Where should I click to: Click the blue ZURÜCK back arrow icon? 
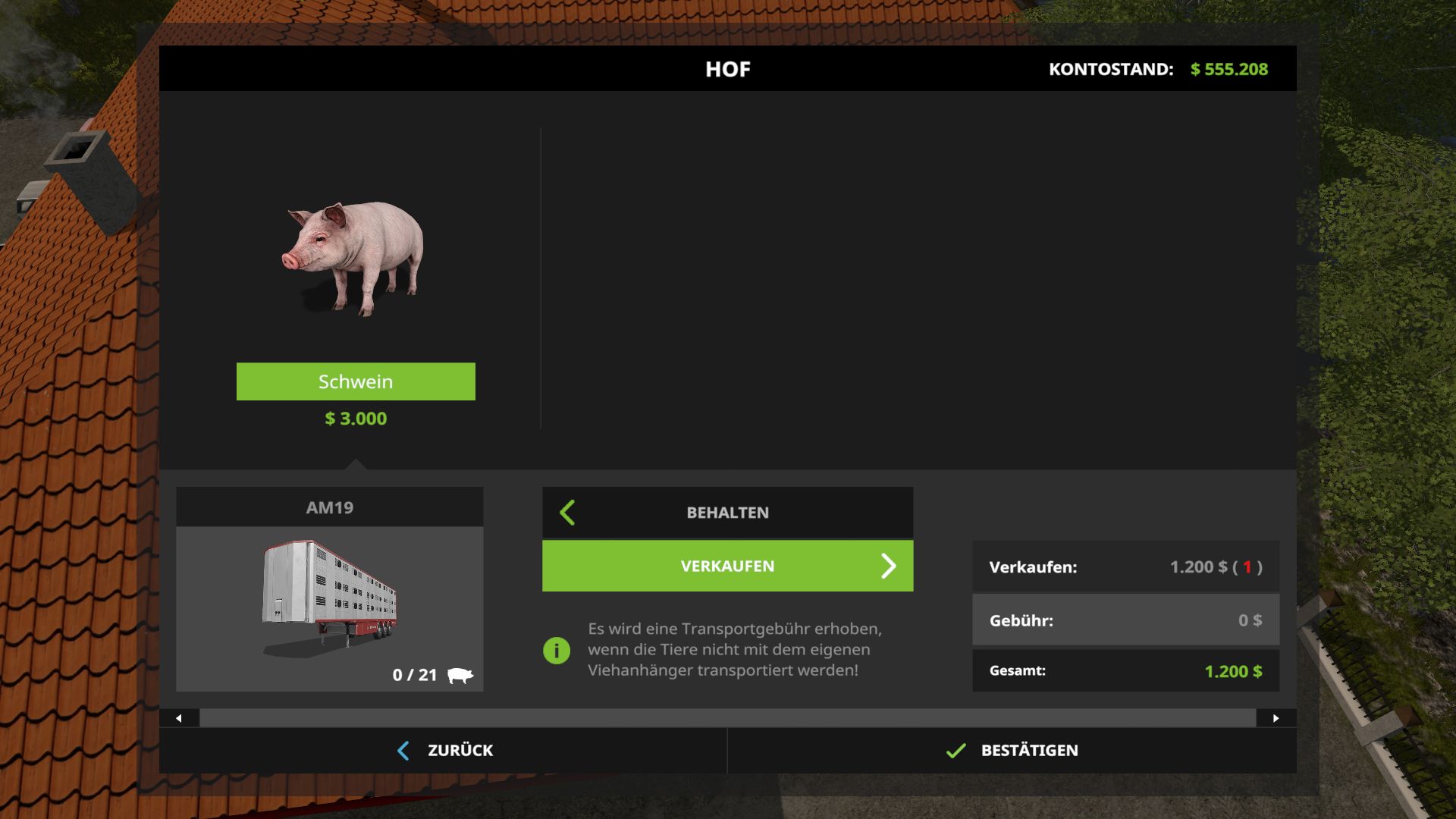point(403,751)
